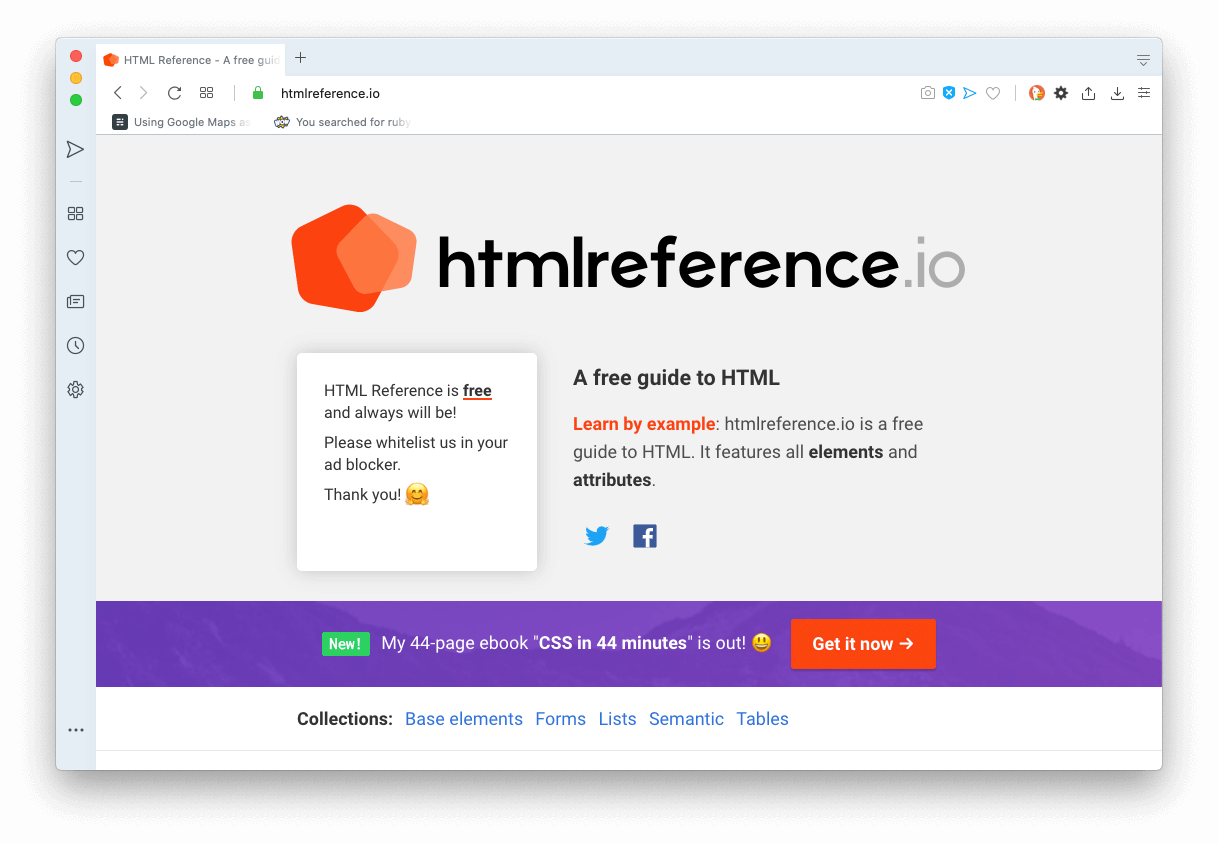Open page actions with the sliders icon

(1144, 92)
